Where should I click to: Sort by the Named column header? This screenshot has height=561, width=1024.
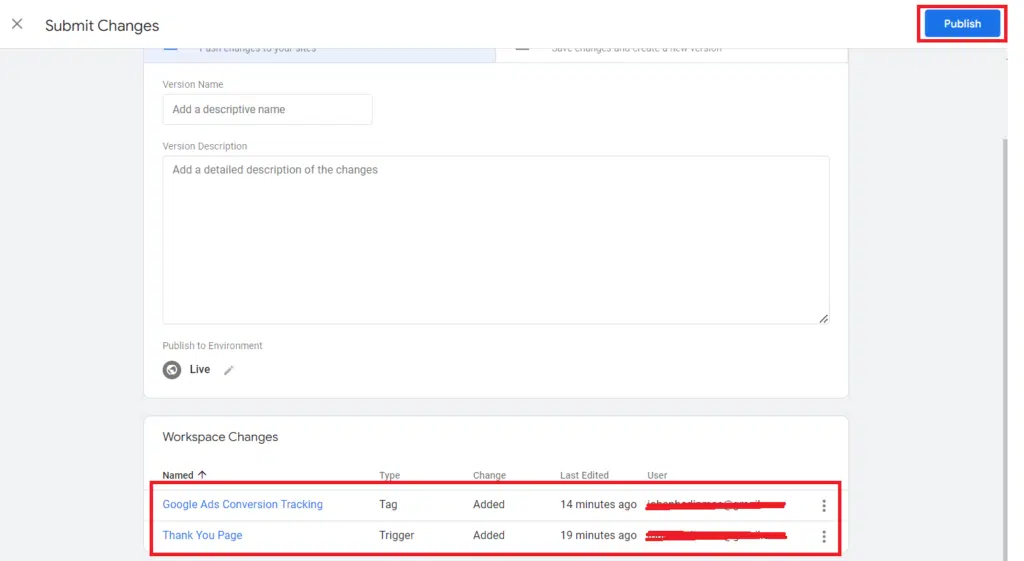point(178,475)
